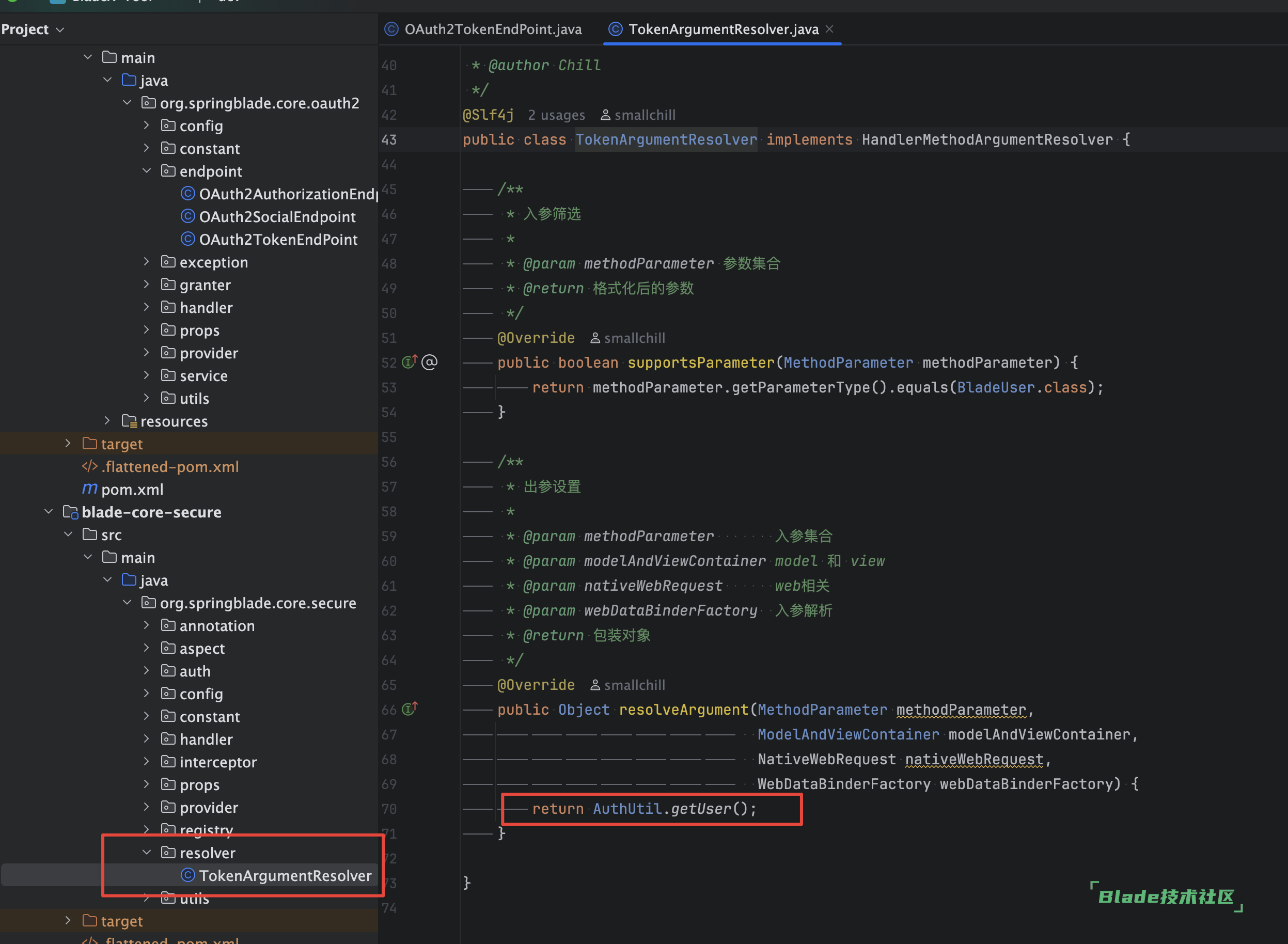Click the @ gutter icon at line 52
1288x944 pixels.
point(429,361)
